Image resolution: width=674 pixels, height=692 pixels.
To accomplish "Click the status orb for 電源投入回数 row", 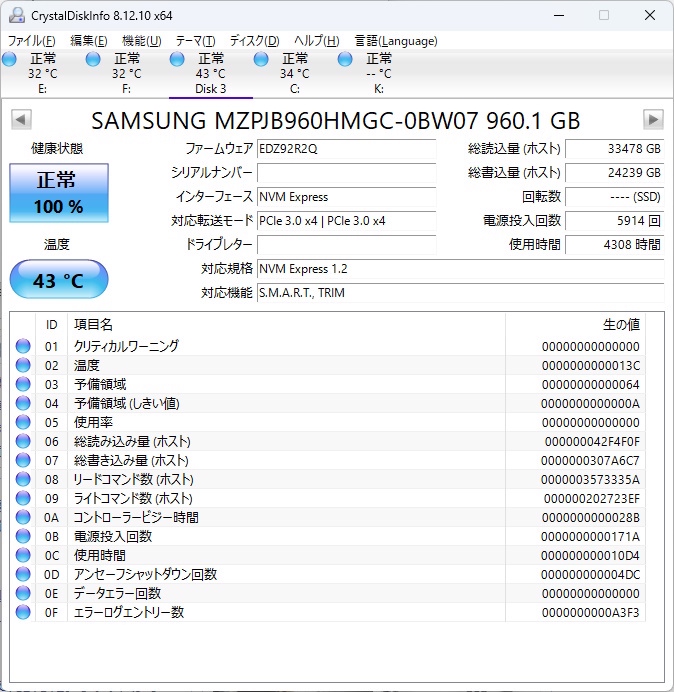I will (x=23, y=536).
